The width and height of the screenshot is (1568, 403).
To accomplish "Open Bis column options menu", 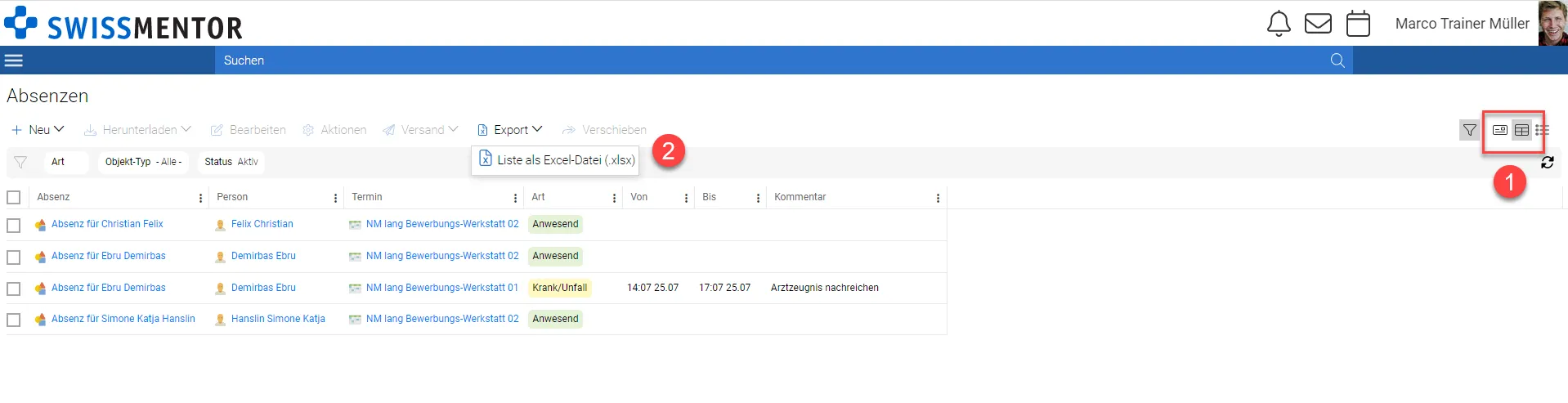I will pyautogui.click(x=758, y=198).
